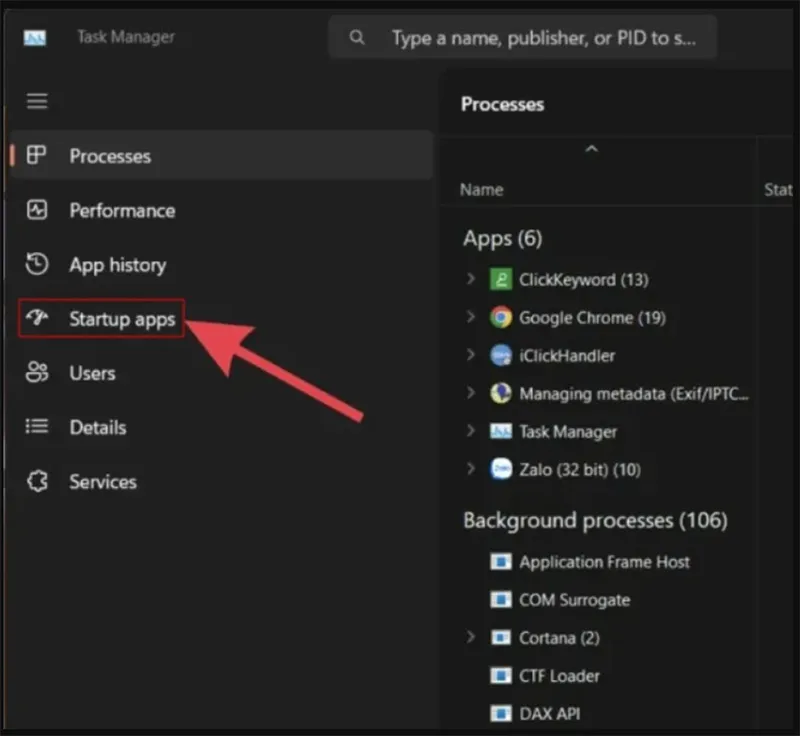This screenshot has height=736, width=800.
Task: Click the Background processes (106) heading
Action: [x=595, y=521]
